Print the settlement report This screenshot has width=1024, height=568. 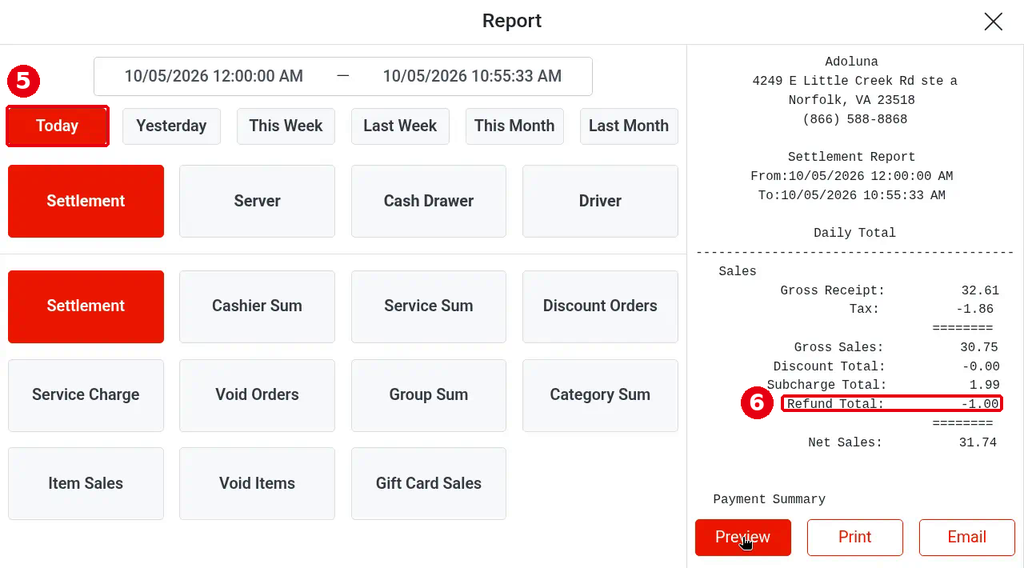click(855, 537)
